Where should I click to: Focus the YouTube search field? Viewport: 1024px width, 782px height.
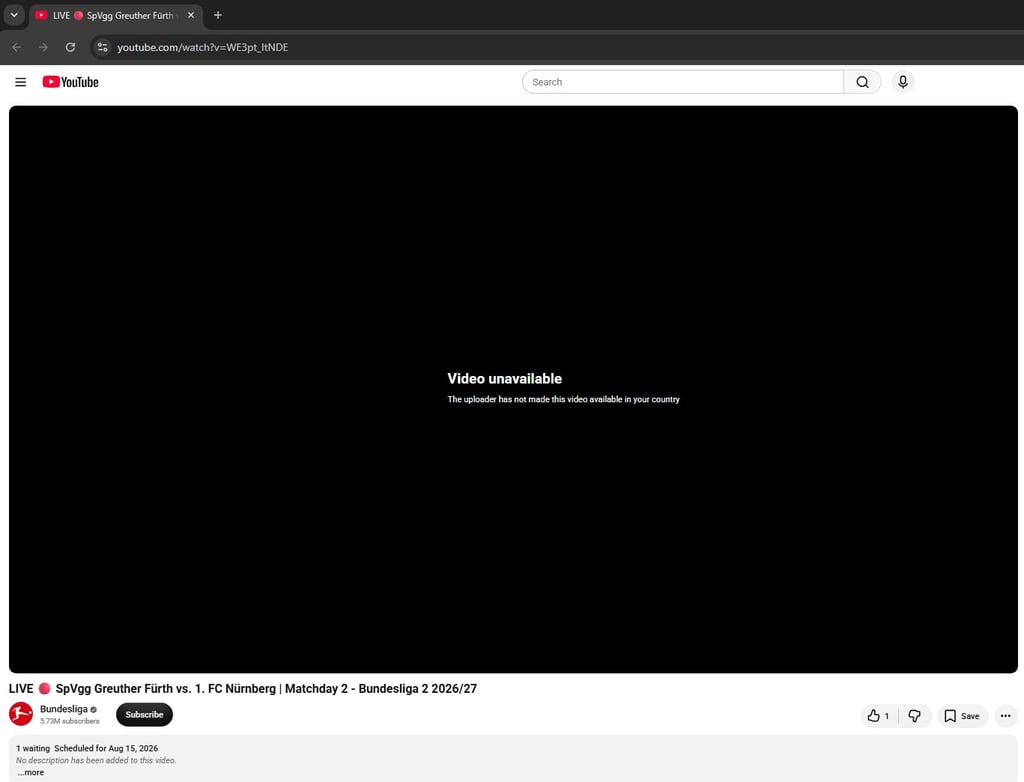tap(683, 82)
